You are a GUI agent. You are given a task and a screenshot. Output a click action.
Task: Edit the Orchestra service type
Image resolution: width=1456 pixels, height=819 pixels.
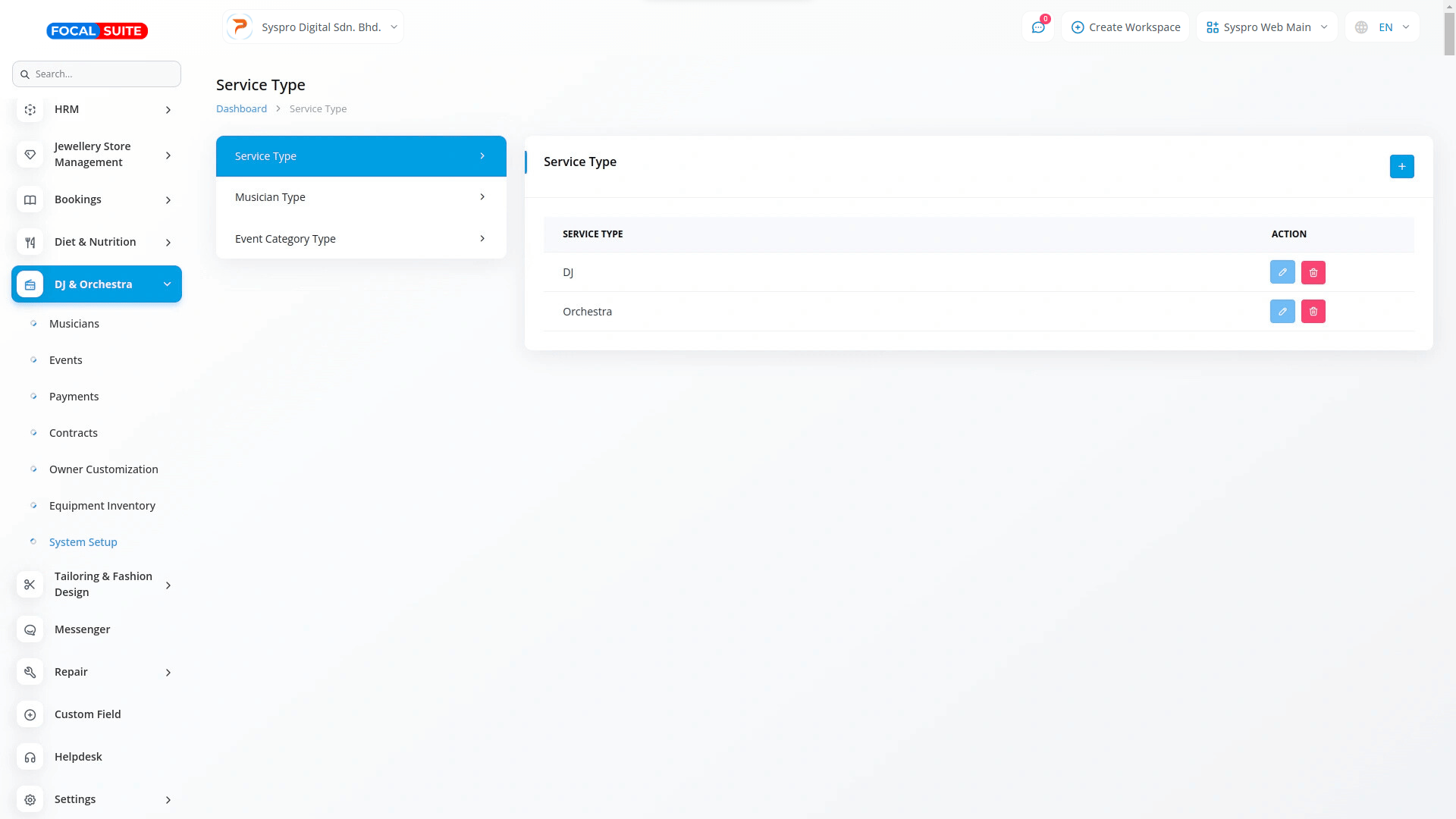pos(1282,312)
